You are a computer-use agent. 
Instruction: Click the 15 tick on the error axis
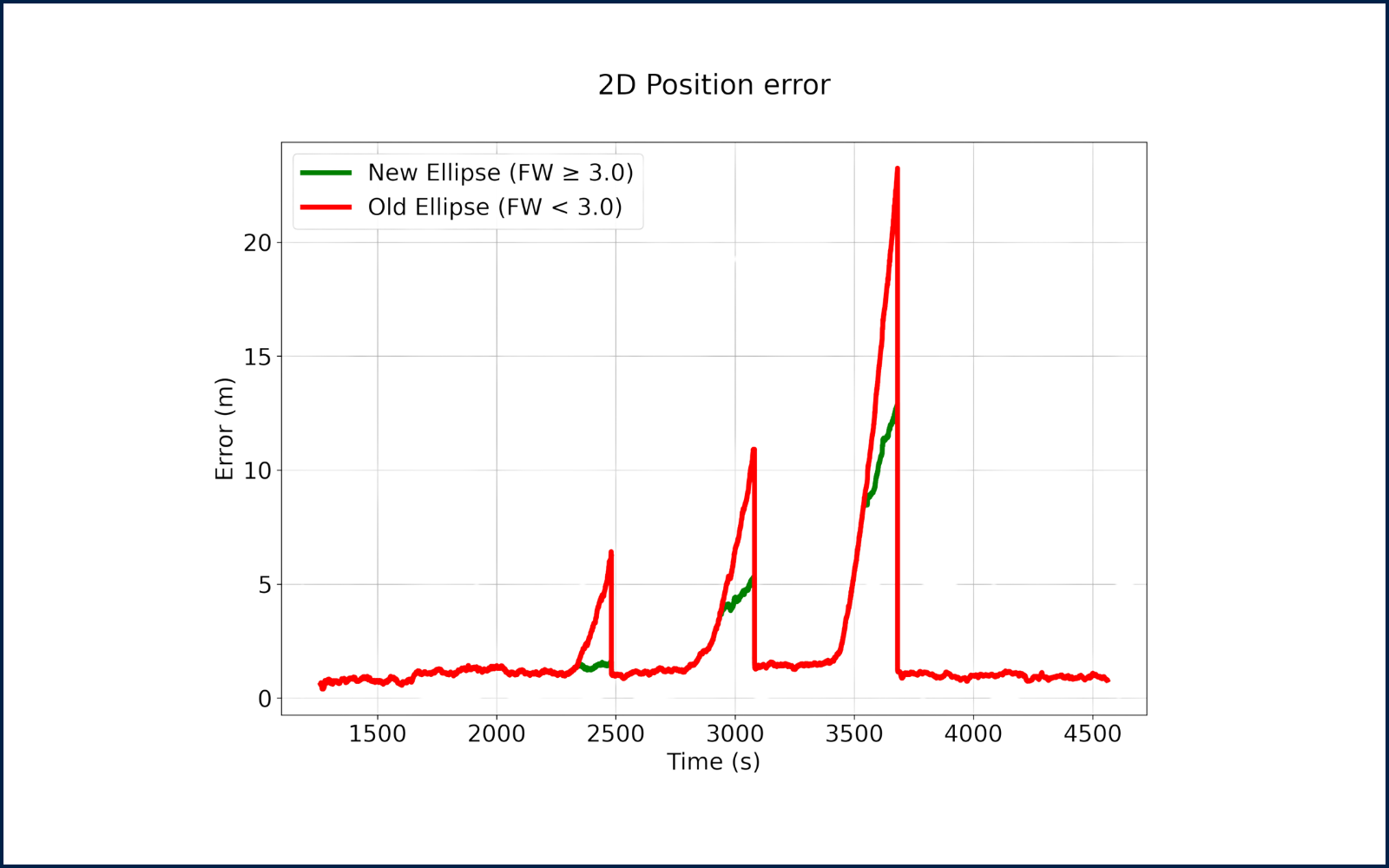[258, 357]
